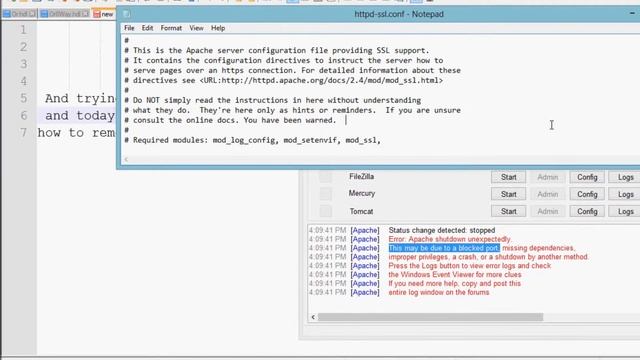Click the 'Tomcat' module label
This screenshot has width=640, height=360.
click(x=361, y=211)
